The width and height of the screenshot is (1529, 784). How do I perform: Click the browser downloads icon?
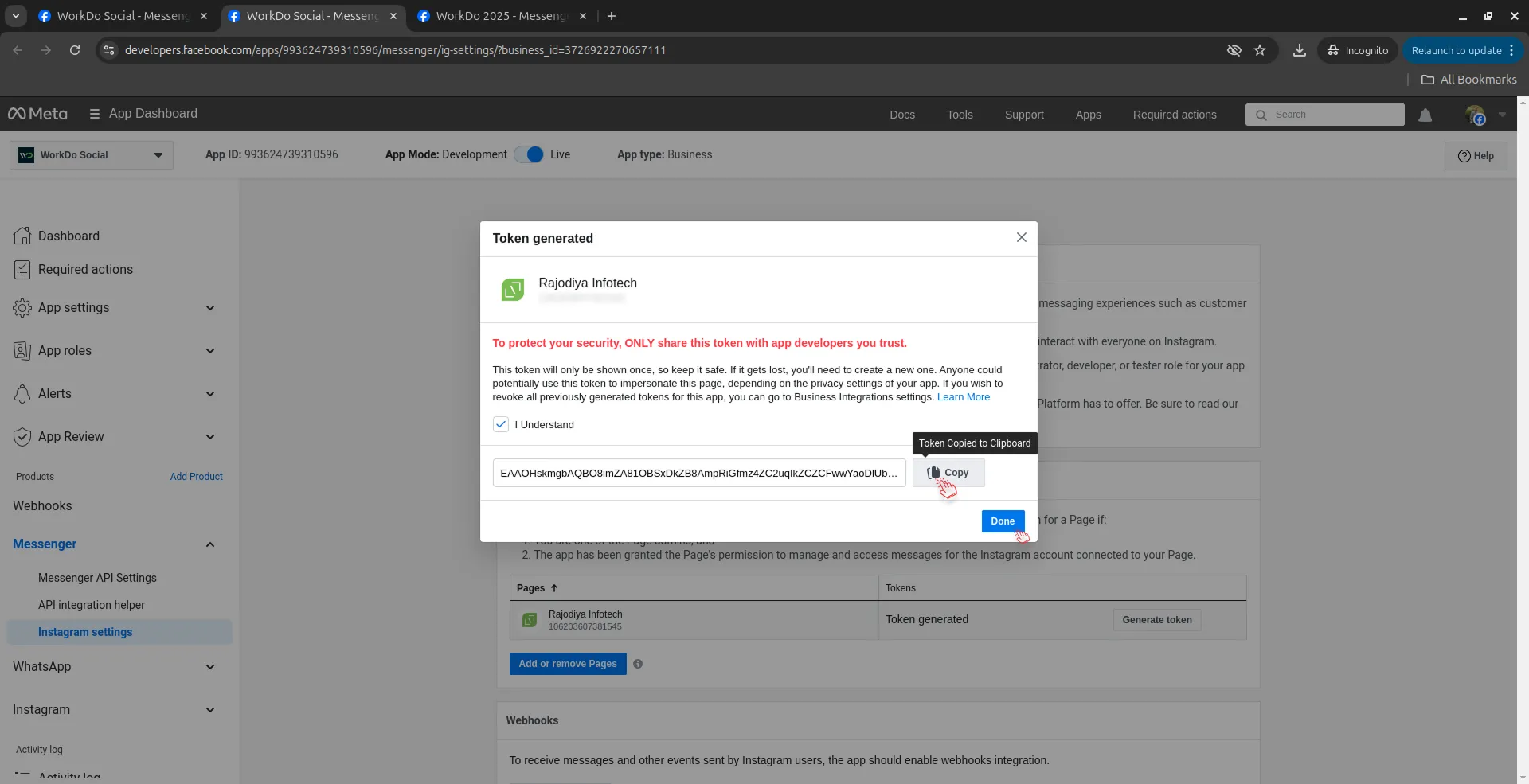(x=1299, y=50)
